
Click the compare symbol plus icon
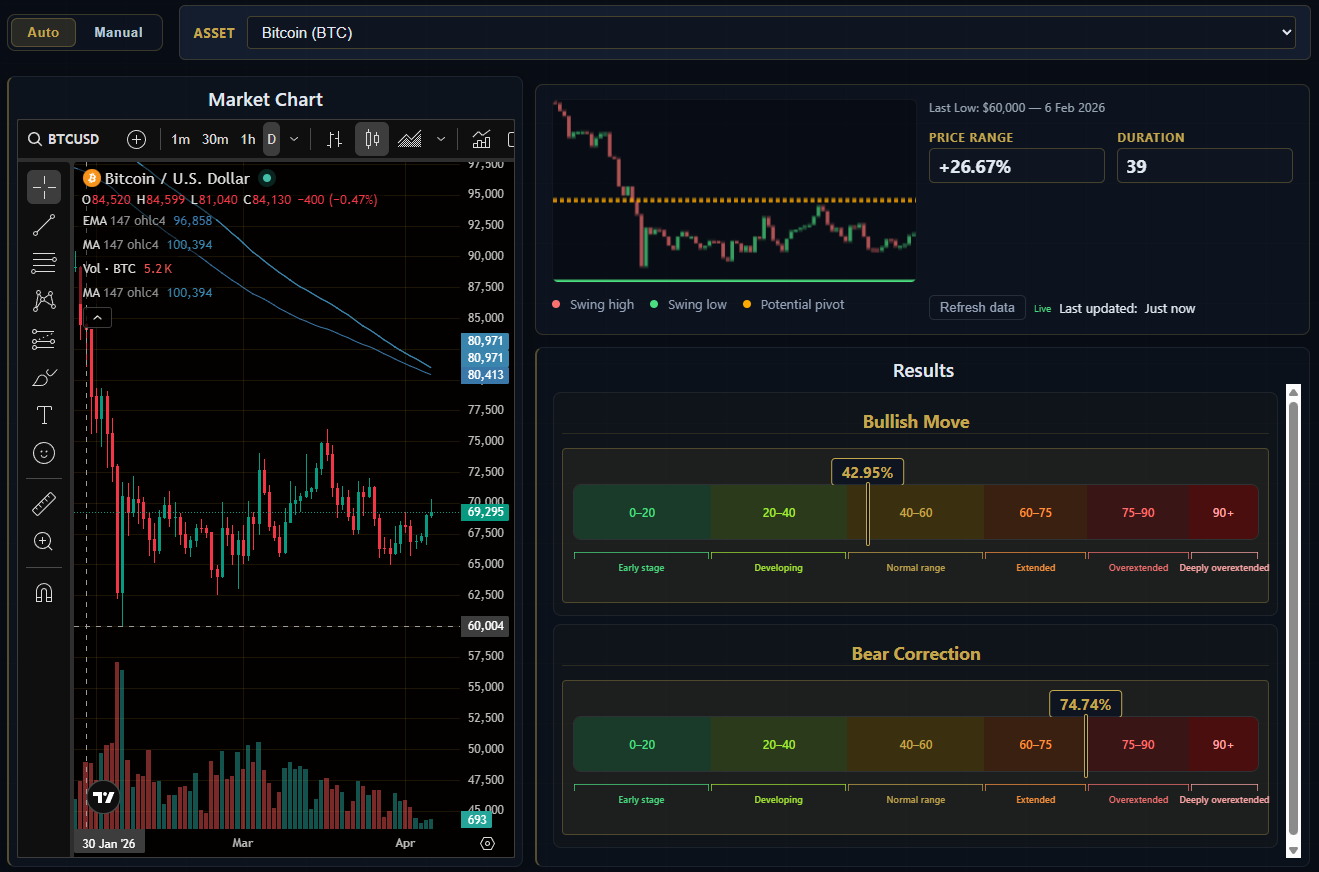(137, 139)
